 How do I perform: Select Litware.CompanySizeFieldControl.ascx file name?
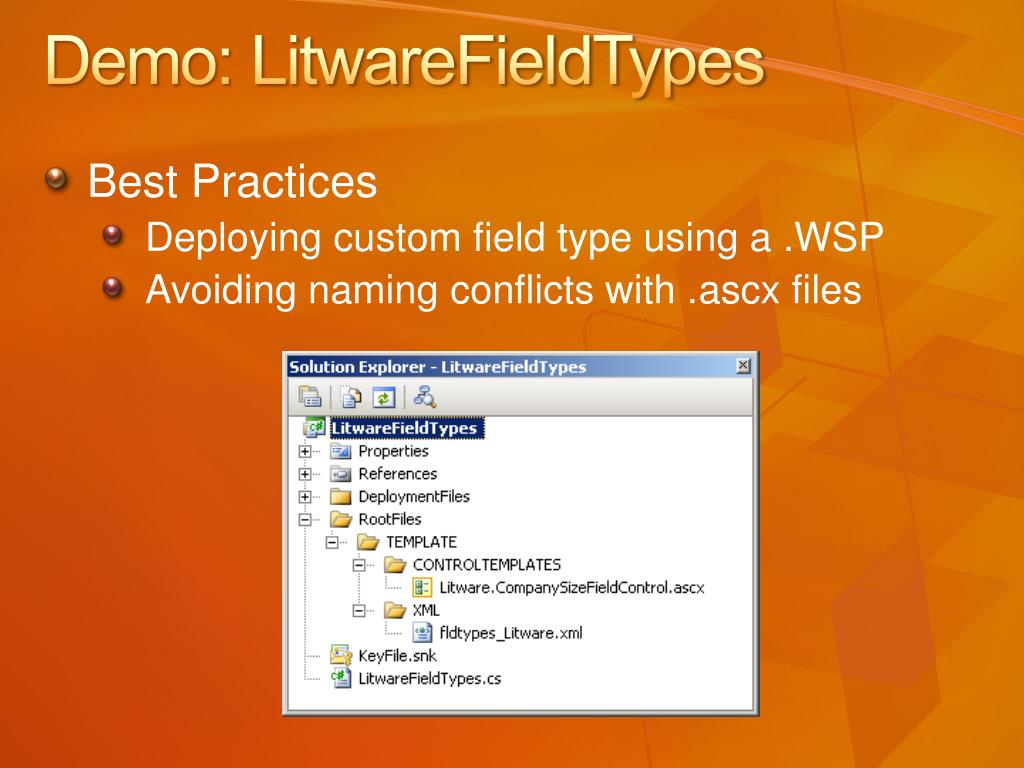click(572, 588)
